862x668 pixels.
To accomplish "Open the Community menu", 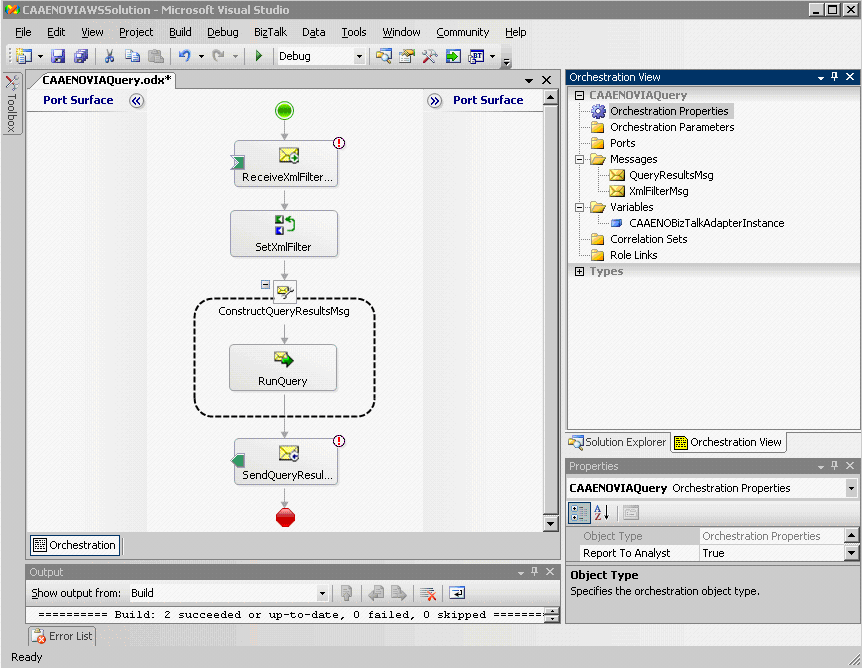I will click(462, 32).
